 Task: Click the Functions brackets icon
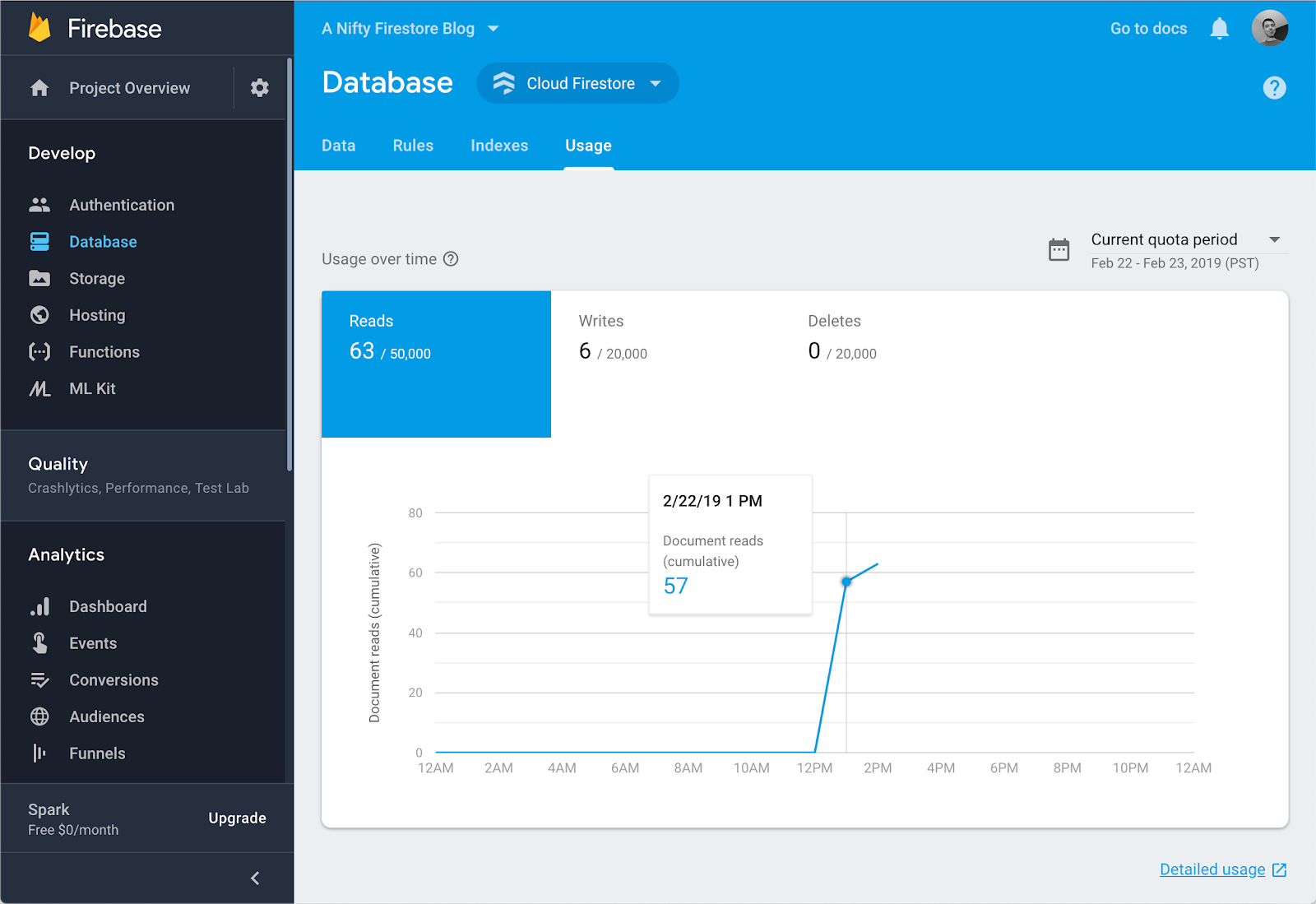[x=39, y=352]
